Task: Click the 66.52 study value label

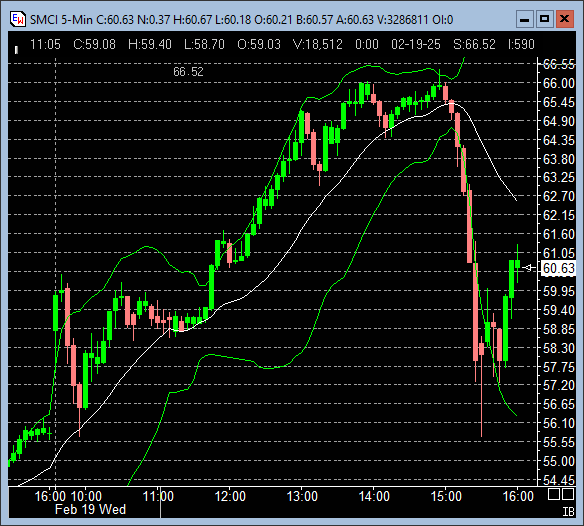Action: tap(188, 72)
